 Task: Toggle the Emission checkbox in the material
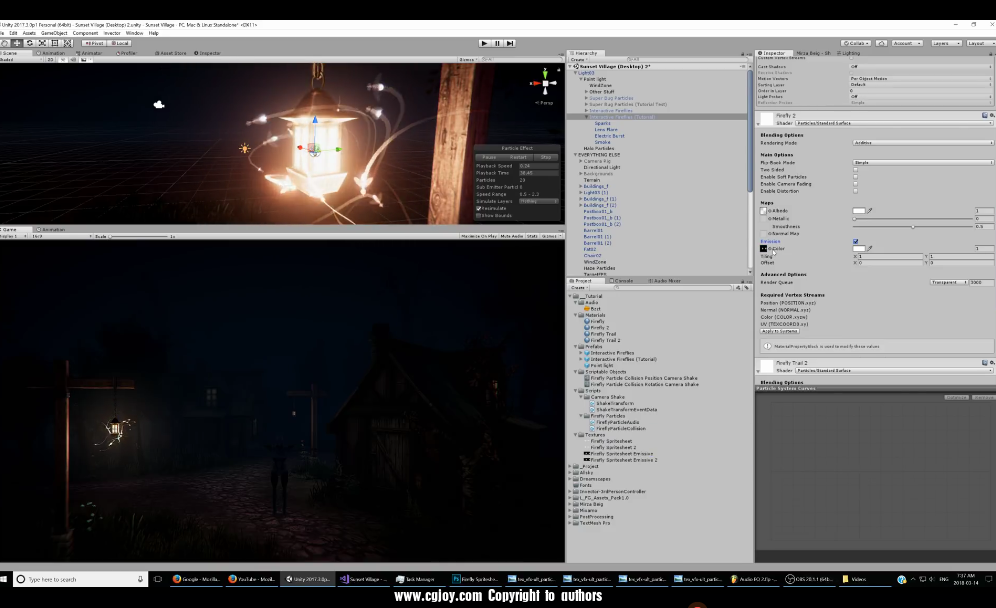[855, 241]
